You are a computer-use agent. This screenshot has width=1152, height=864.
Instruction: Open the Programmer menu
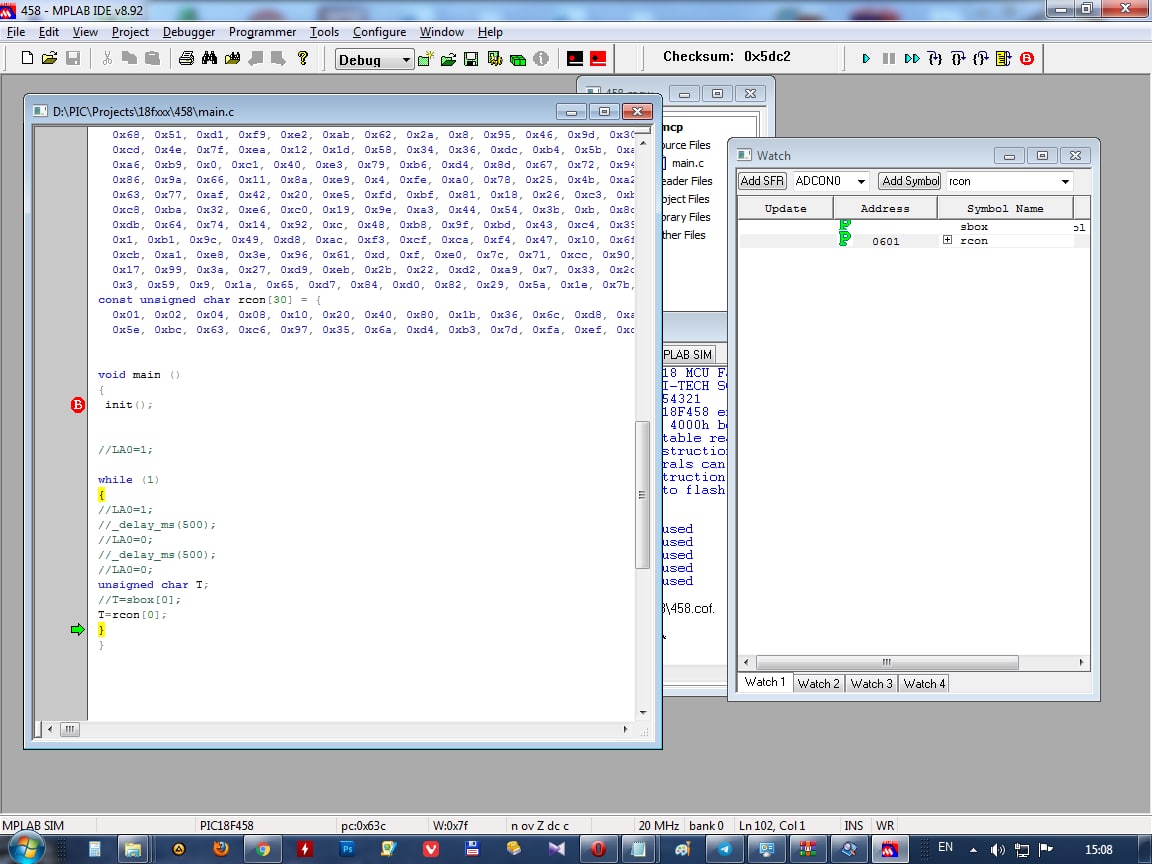coord(262,32)
